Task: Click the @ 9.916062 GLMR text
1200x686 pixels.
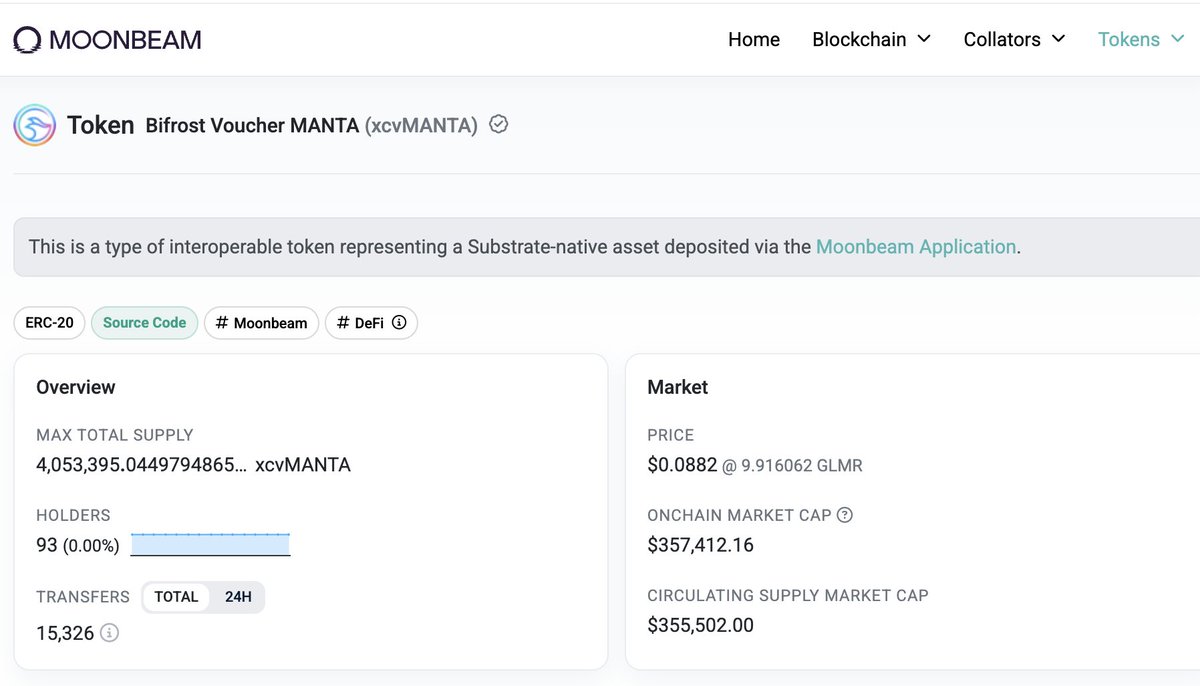Action: pyautogui.click(x=792, y=465)
